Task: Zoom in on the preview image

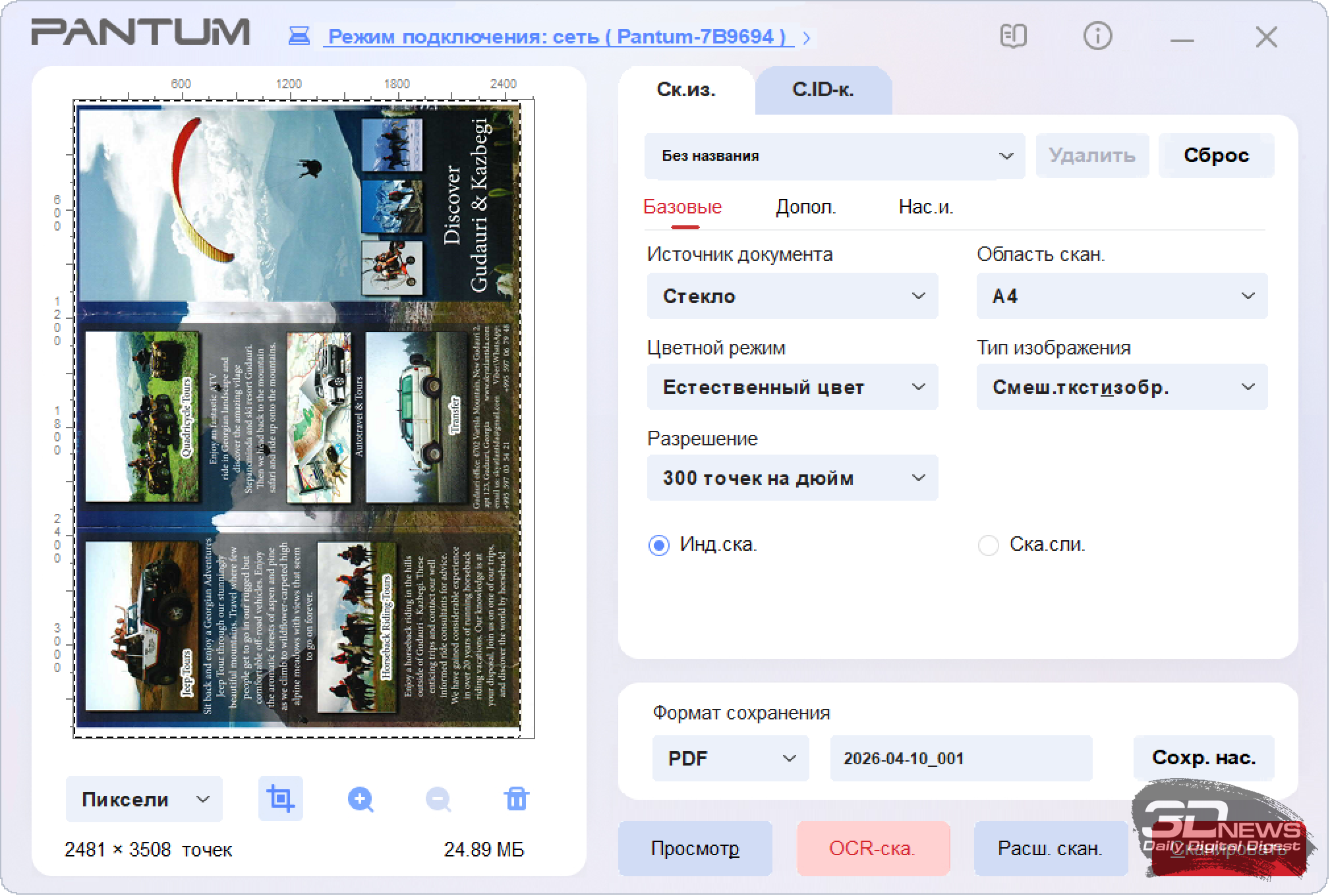Action: coord(360,799)
